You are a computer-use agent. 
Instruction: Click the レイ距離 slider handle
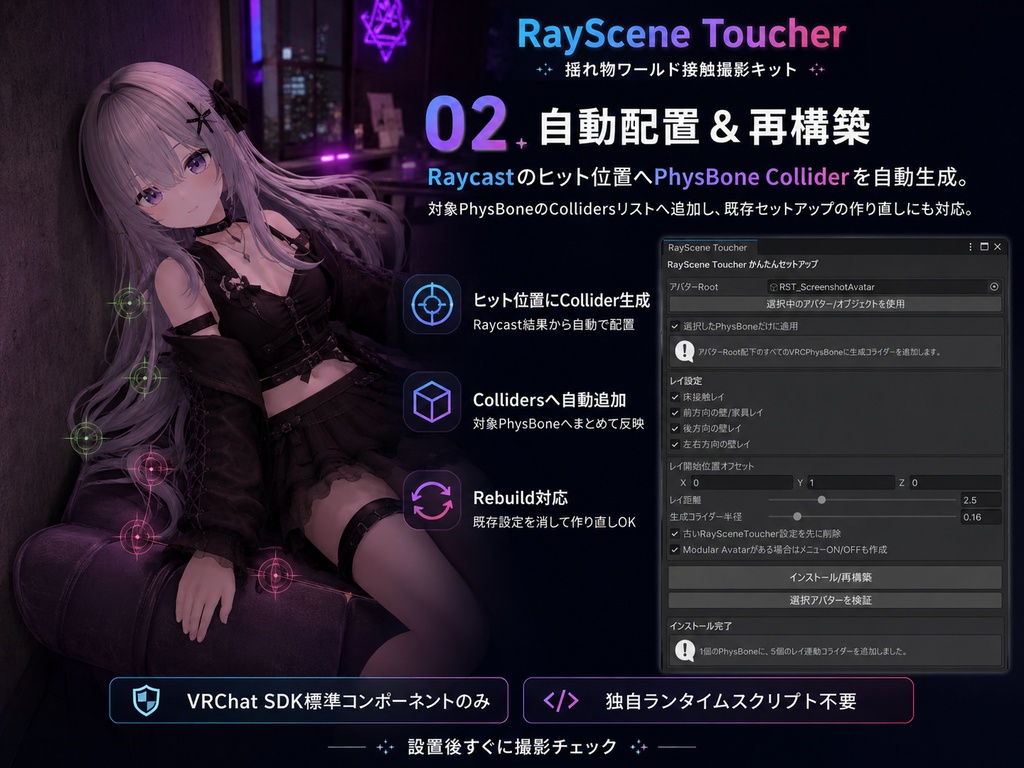822,500
